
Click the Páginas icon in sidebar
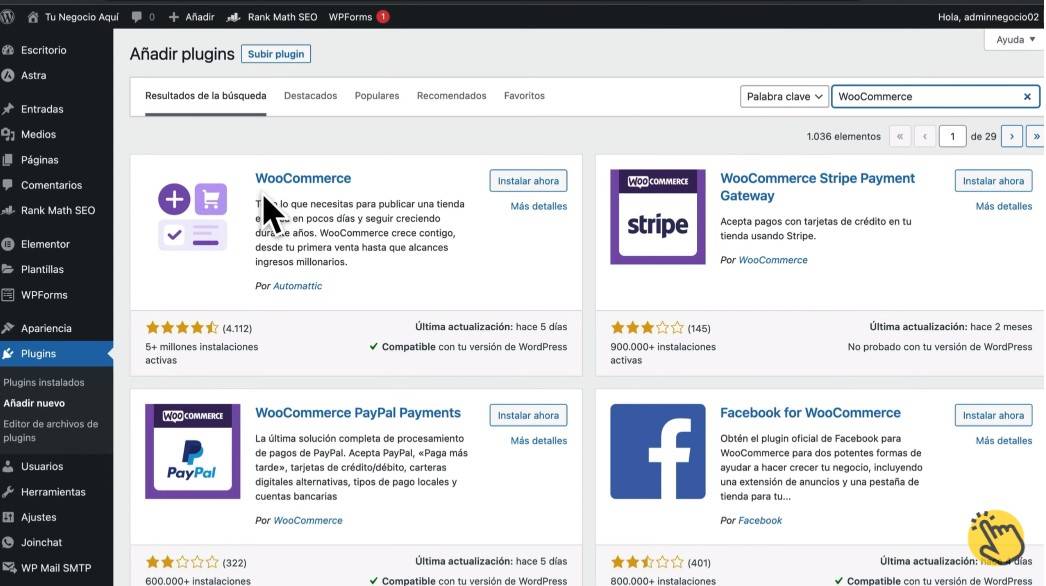(x=8, y=160)
